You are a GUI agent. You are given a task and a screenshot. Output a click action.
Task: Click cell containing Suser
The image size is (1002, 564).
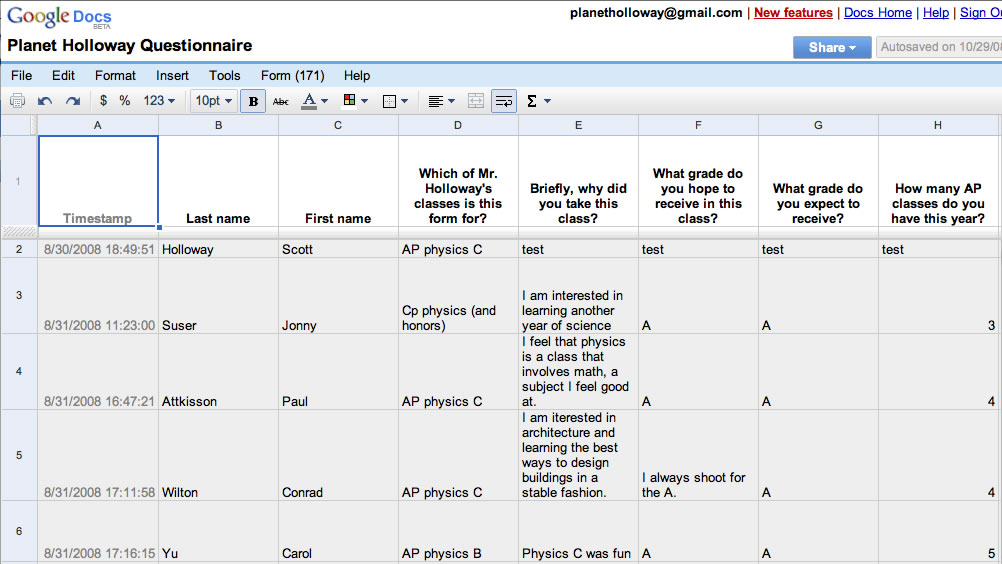[218, 296]
